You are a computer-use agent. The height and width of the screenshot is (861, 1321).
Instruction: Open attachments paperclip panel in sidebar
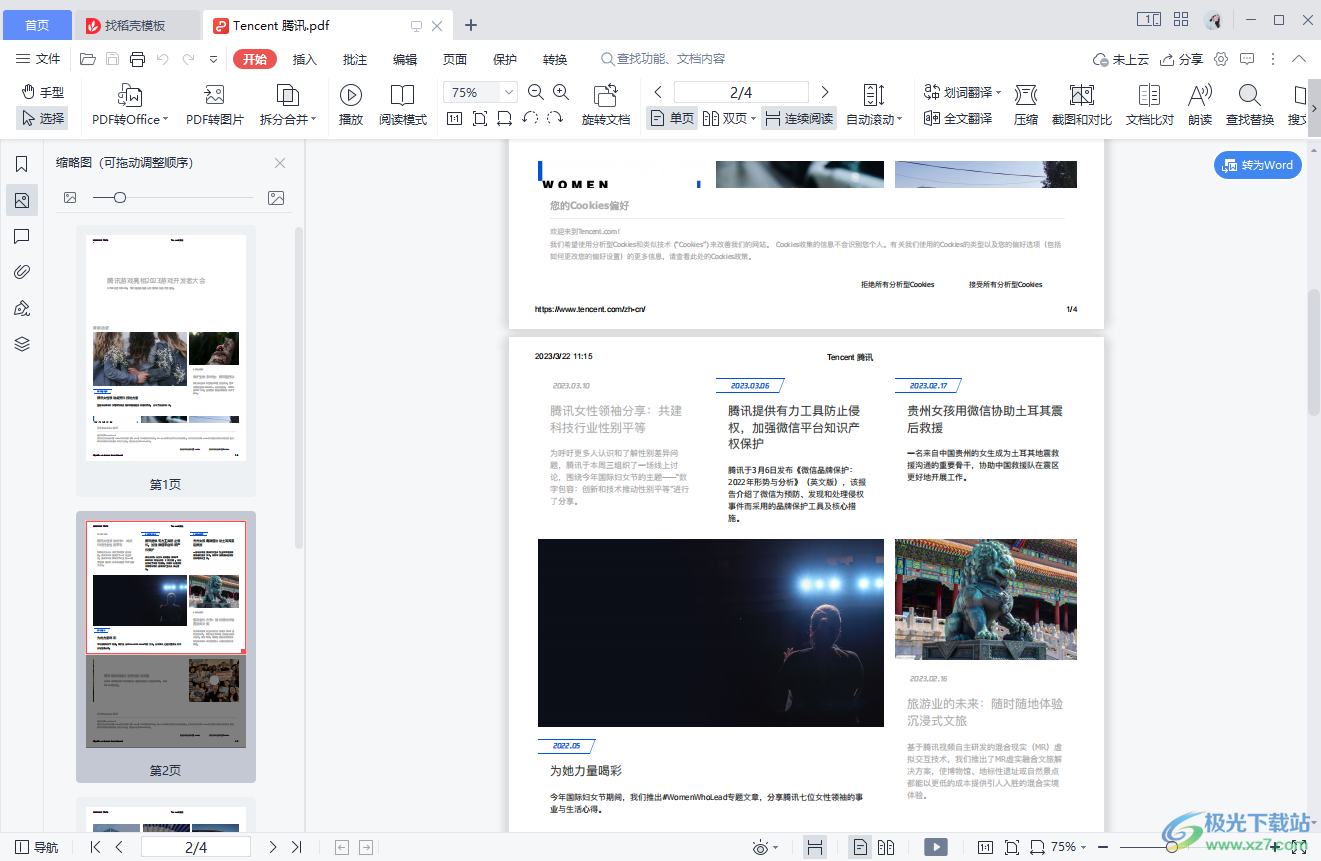pyautogui.click(x=22, y=272)
